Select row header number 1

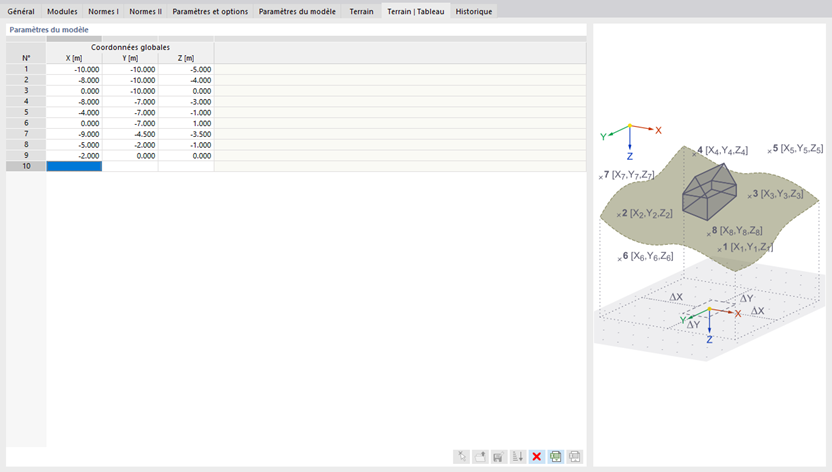26,69
